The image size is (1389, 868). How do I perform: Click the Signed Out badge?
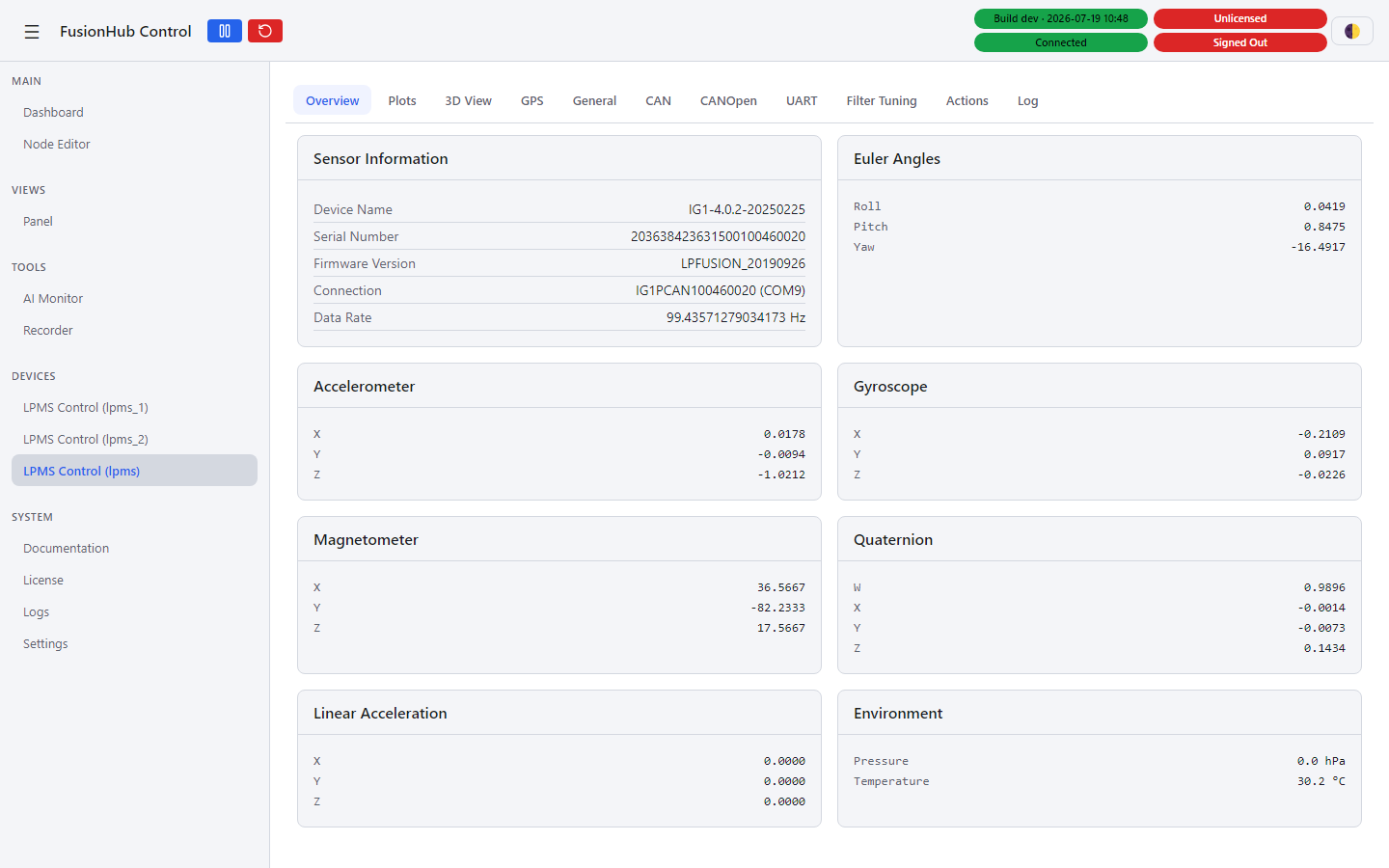pyautogui.click(x=1240, y=42)
